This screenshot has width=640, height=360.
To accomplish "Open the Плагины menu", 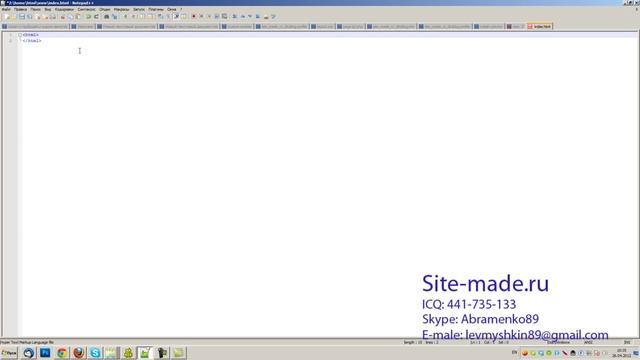I will [x=156, y=9].
